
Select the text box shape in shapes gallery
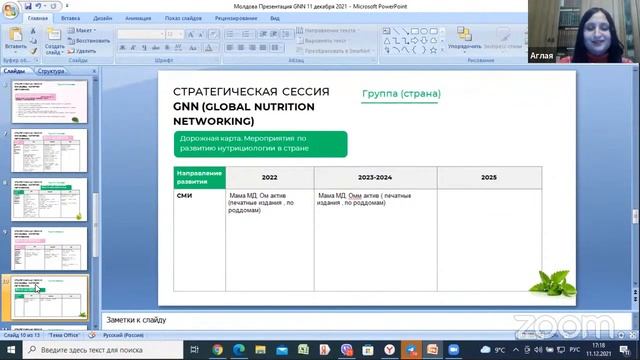pyautogui.click(x=387, y=31)
